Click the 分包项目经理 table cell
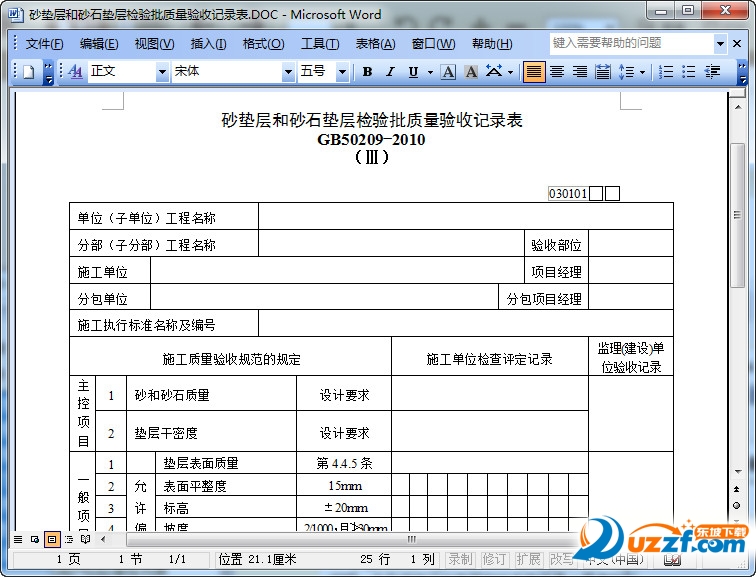The image size is (756, 577). [544, 299]
